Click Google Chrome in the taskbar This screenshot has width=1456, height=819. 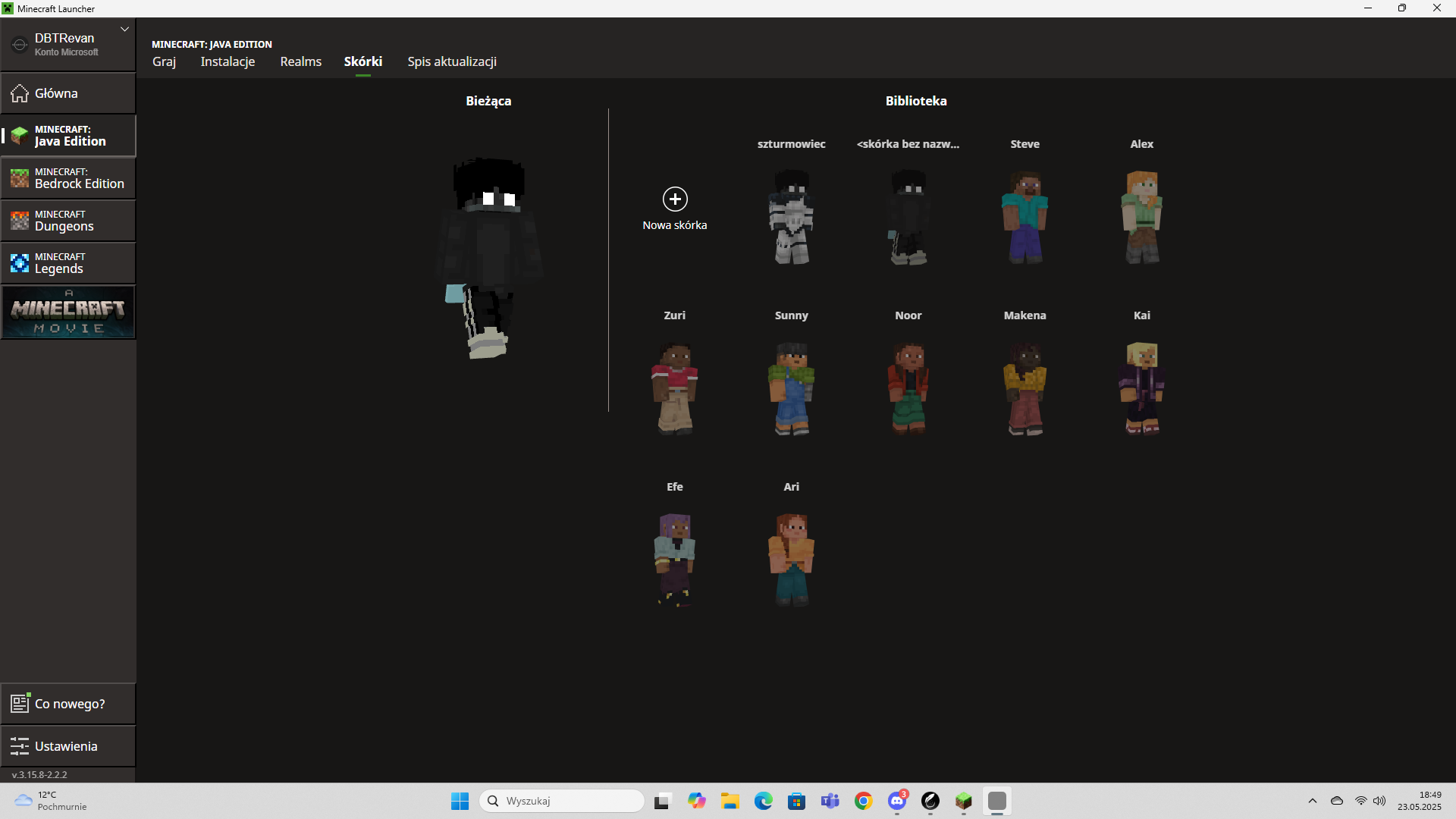[x=863, y=801]
